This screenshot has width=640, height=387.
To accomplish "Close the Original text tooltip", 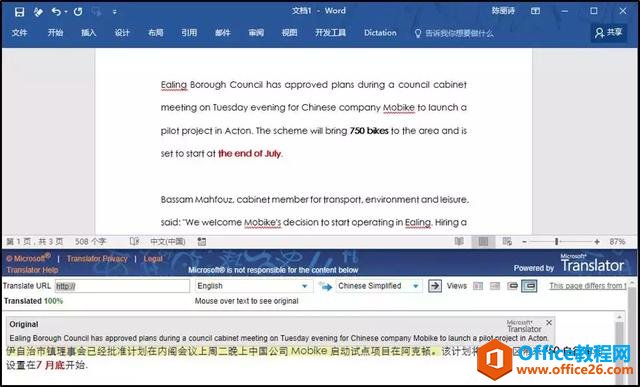I will coord(549,322).
